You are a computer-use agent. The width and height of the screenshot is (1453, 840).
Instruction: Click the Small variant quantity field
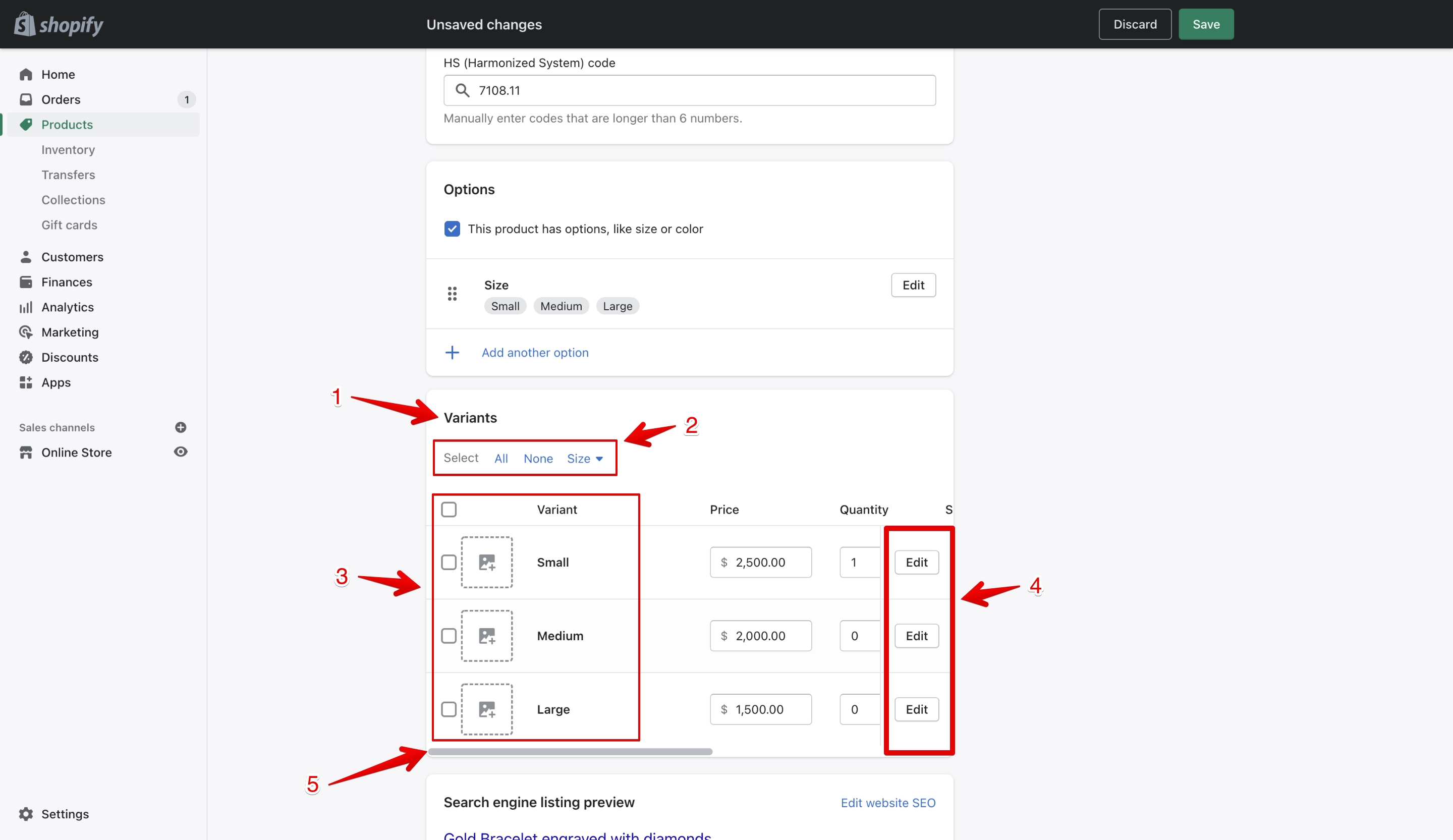pyautogui.click(x=861, y=562)
